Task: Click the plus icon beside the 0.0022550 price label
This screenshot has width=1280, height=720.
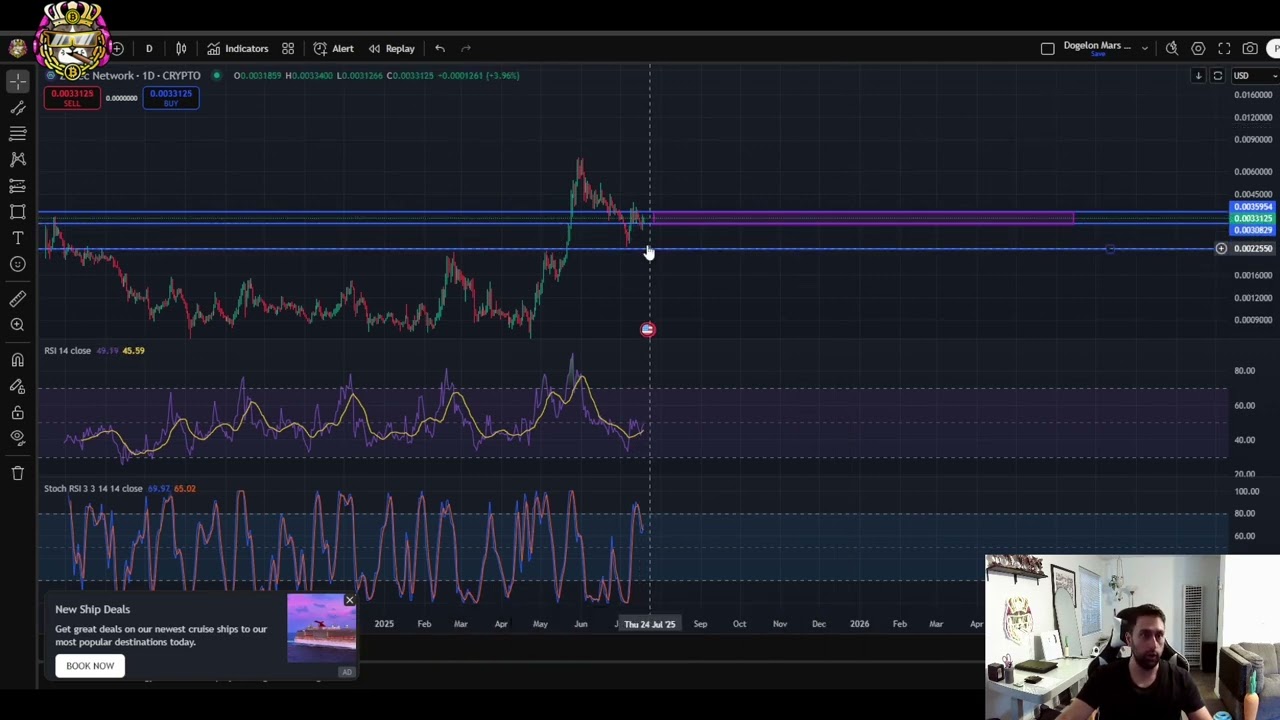Action: pos(1221,248)
